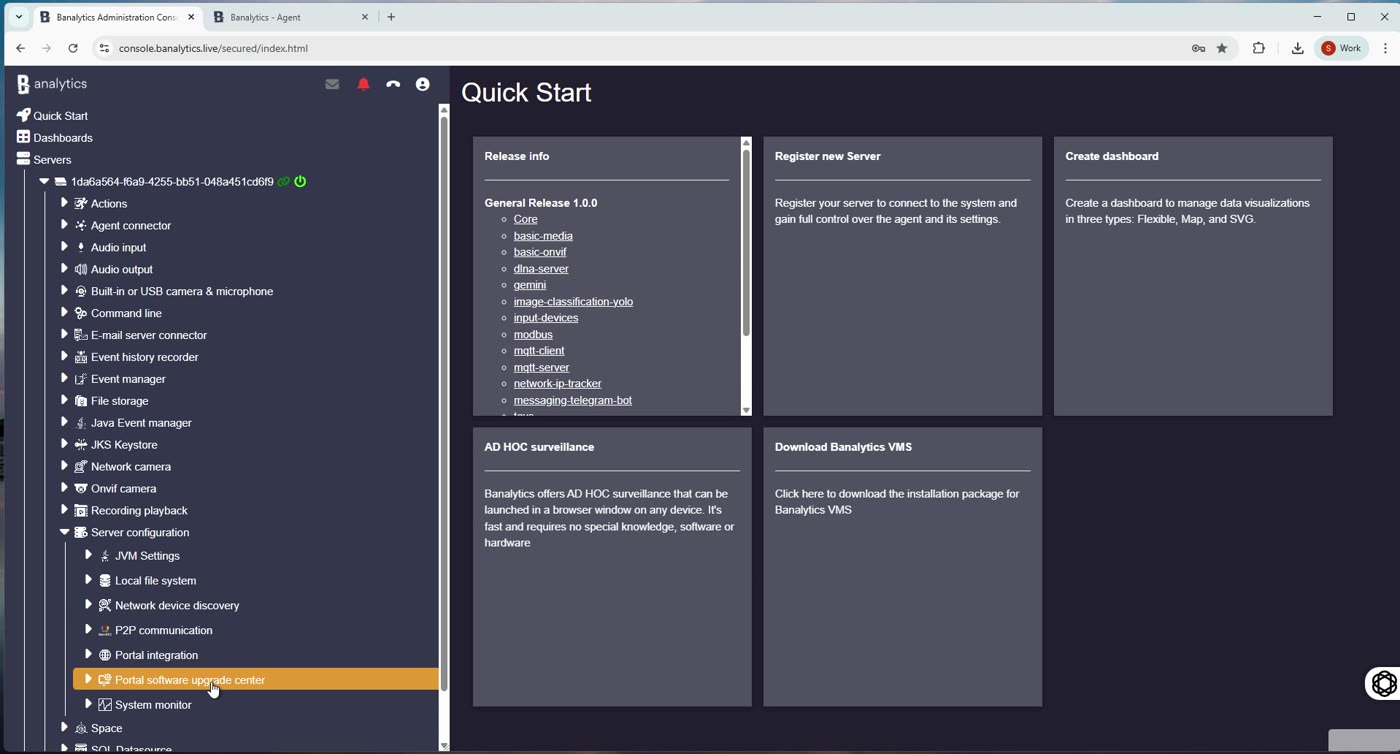This screenshot has height=754, width=1400.
Task: Click the Recording playback film icon
Action: coord(81,510)
